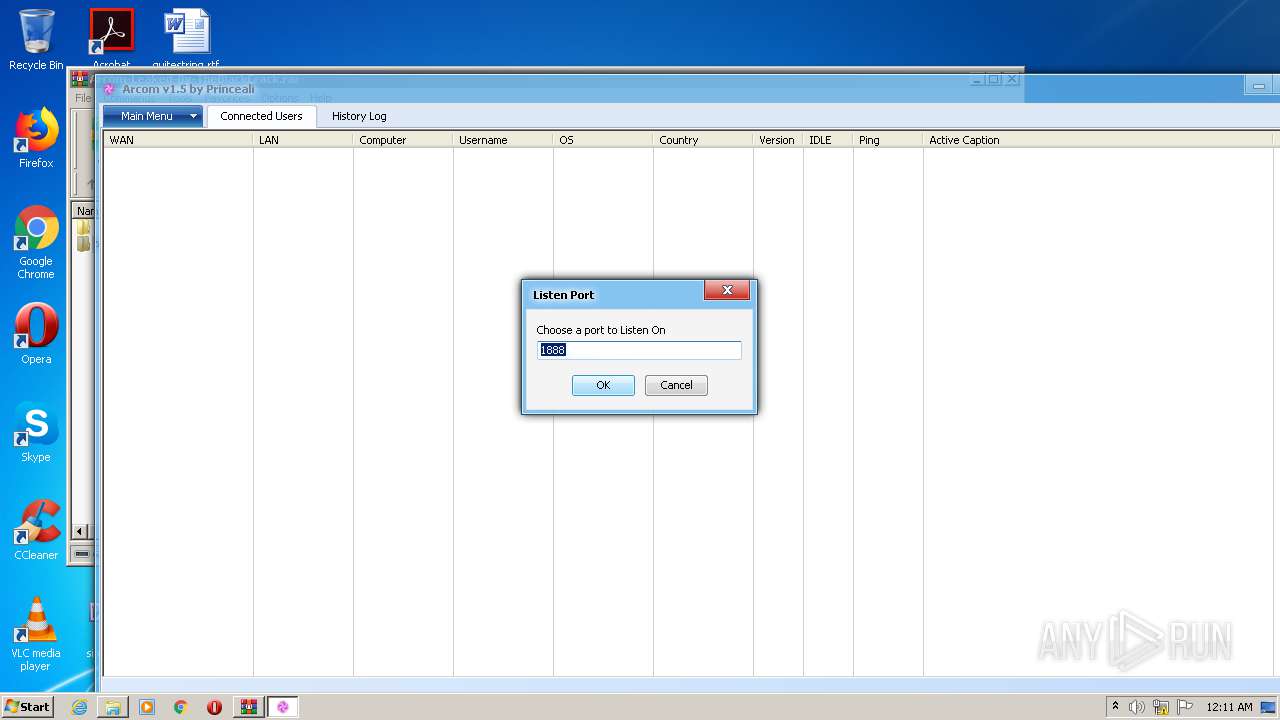
Task: Open Windows Media Player in taskbar
Action: coord(147,707)
